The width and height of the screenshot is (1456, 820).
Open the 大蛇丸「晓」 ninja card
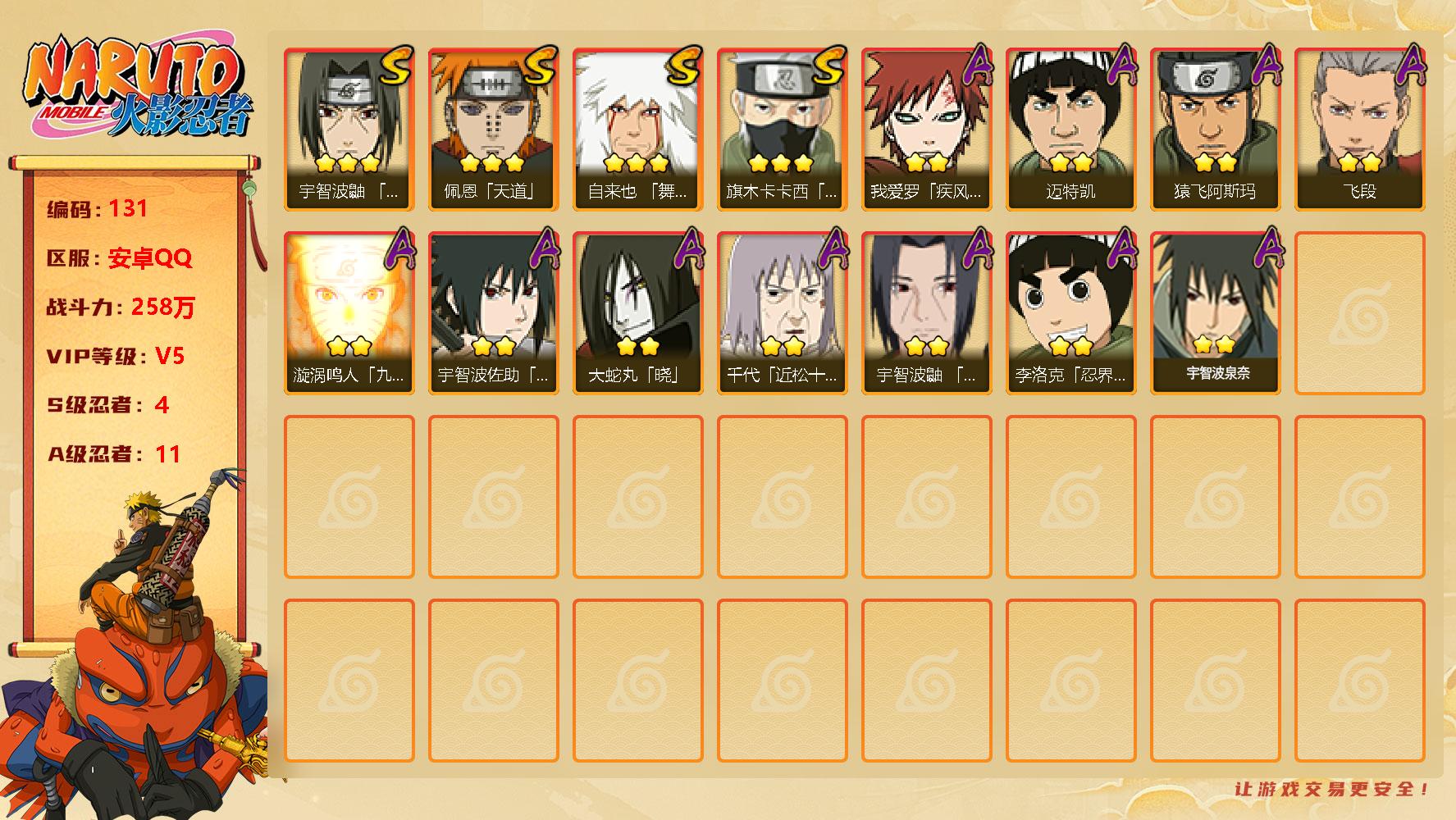coord(637,313)
